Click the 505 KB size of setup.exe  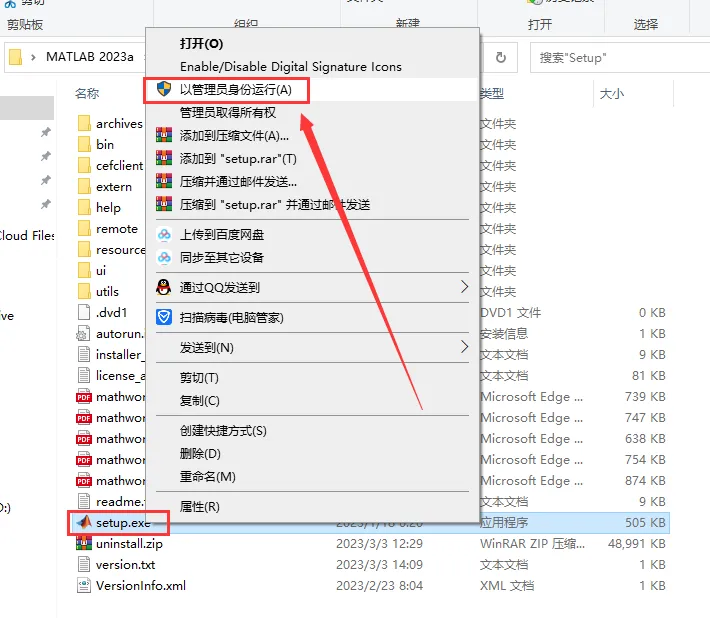645,522
